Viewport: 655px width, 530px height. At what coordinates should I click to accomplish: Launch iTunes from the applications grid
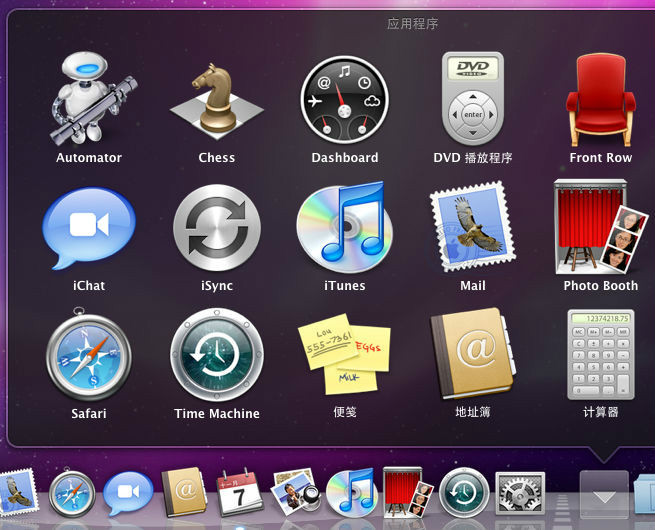345,227
